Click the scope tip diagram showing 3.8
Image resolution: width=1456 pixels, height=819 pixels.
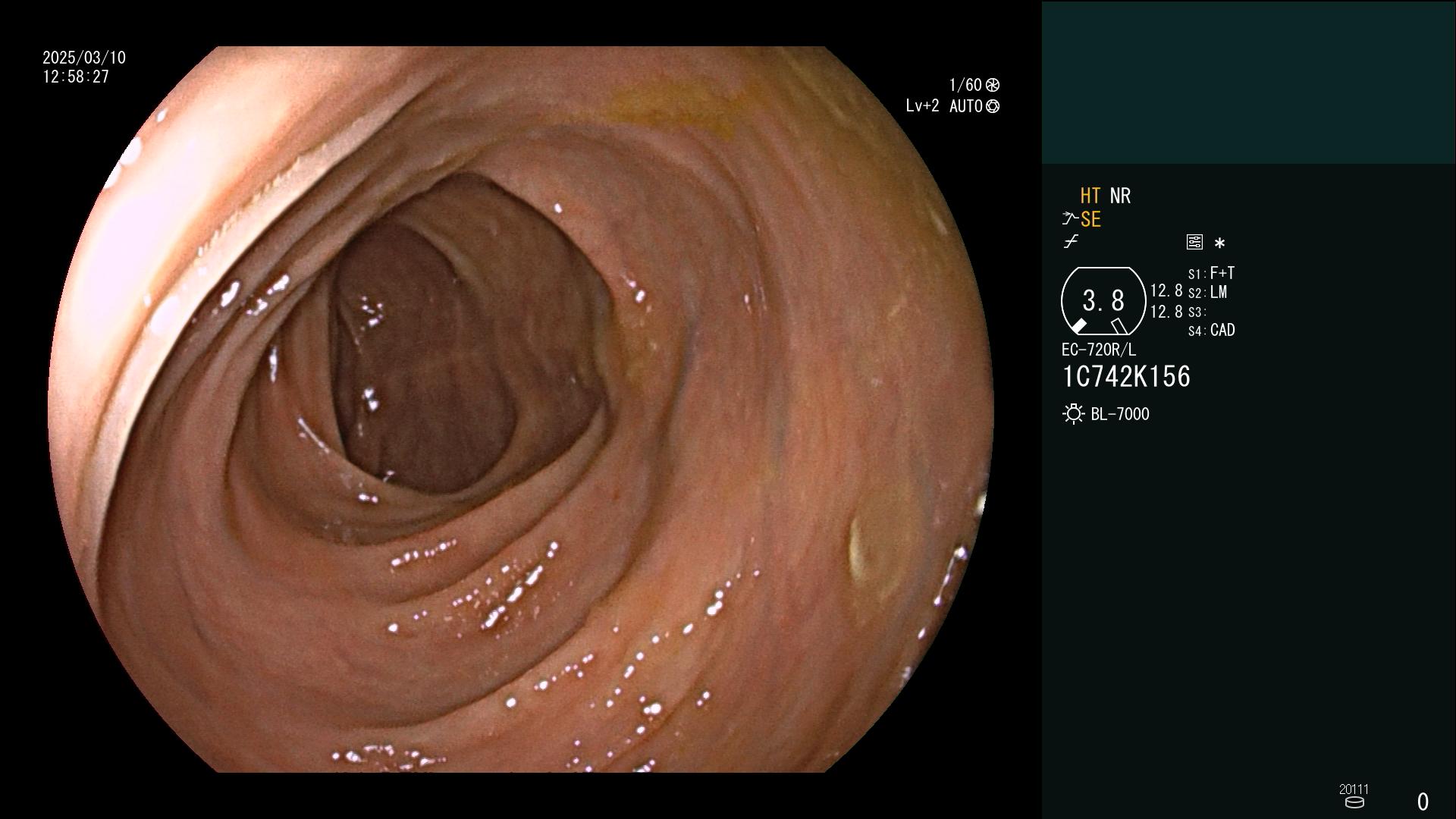(1103, 301)
